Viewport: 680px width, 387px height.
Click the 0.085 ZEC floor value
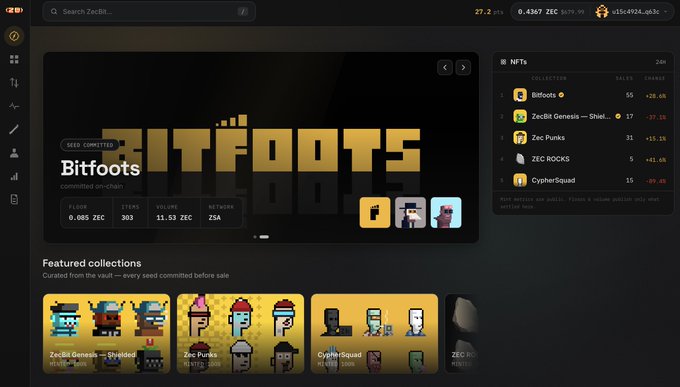tap(86, 218)
